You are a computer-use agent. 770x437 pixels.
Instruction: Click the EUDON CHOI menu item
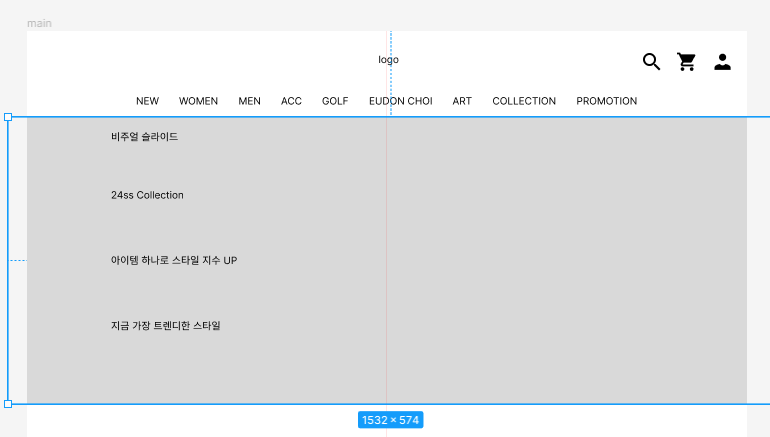401,101
